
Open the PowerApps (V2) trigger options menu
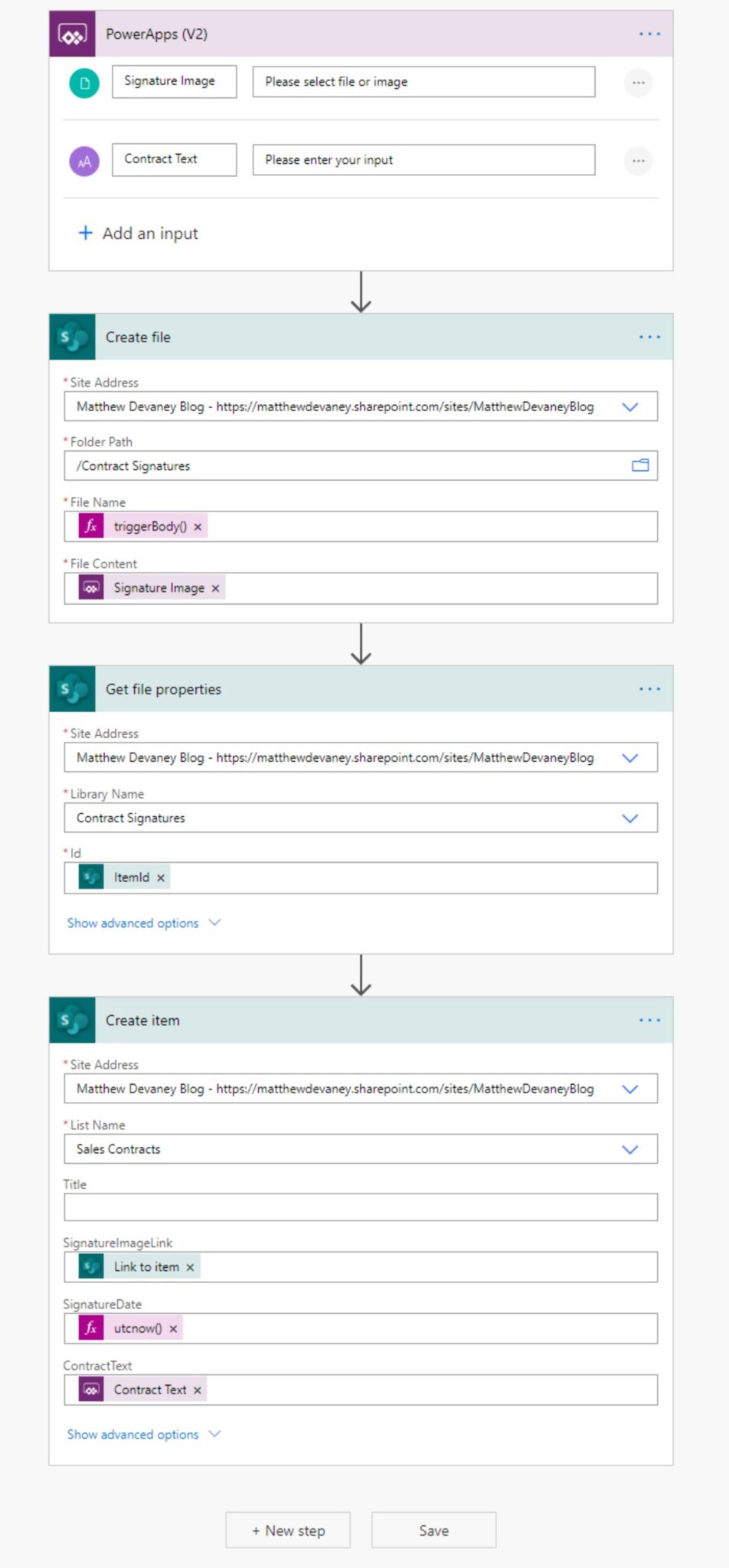649,34
